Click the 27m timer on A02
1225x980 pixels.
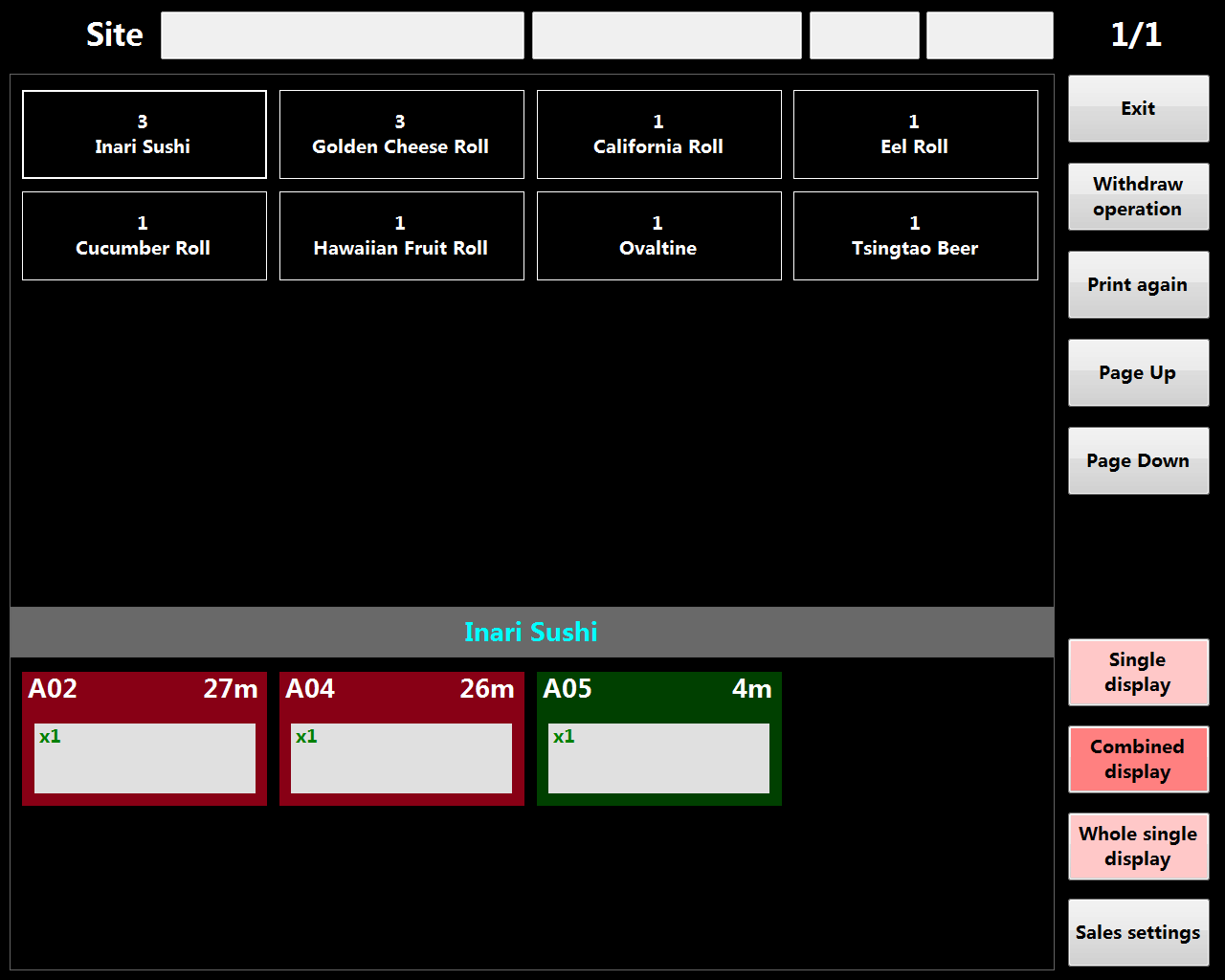(x=231, y=688)
